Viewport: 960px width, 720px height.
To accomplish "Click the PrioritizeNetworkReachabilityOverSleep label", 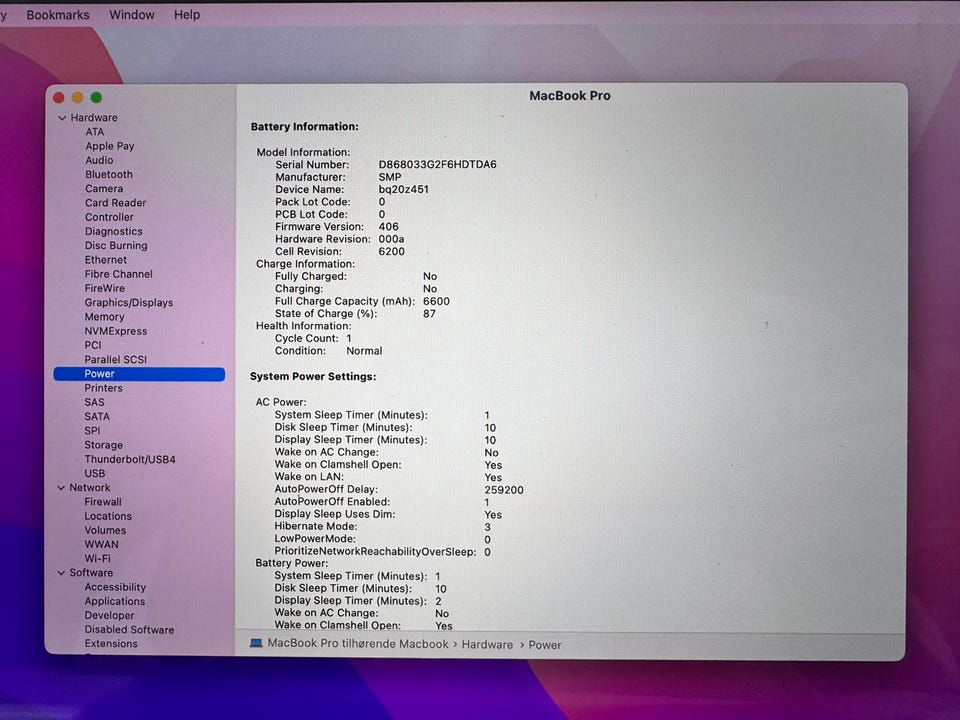I will [375, 552].
